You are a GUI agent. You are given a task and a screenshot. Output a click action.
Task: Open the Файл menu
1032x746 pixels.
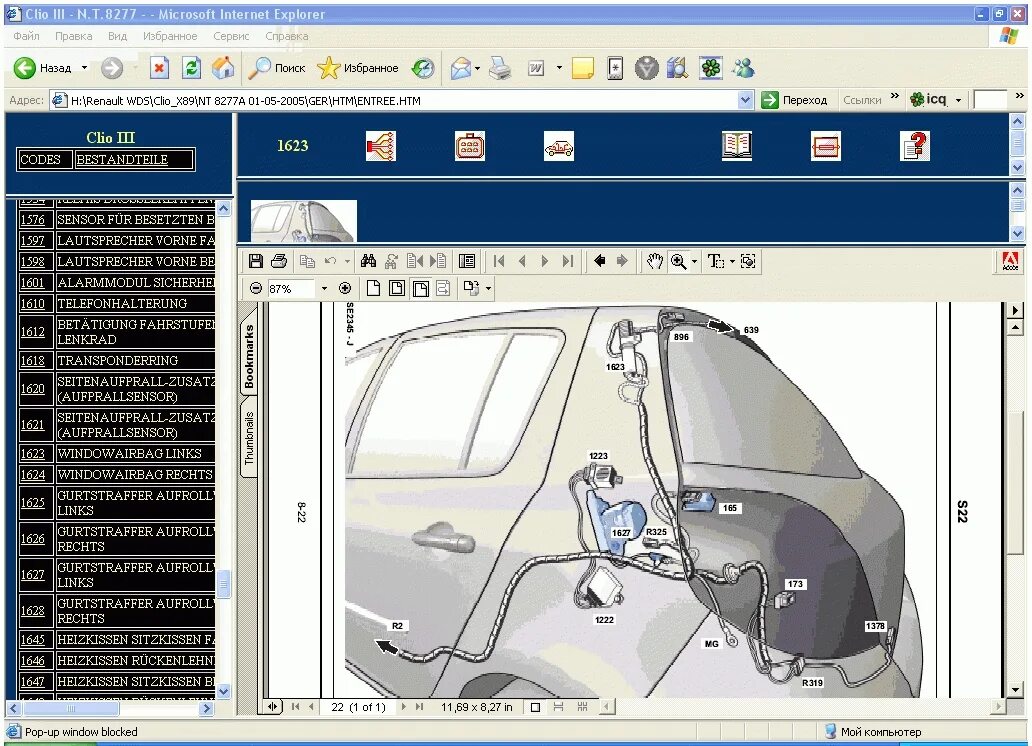(x=26, y=36)
